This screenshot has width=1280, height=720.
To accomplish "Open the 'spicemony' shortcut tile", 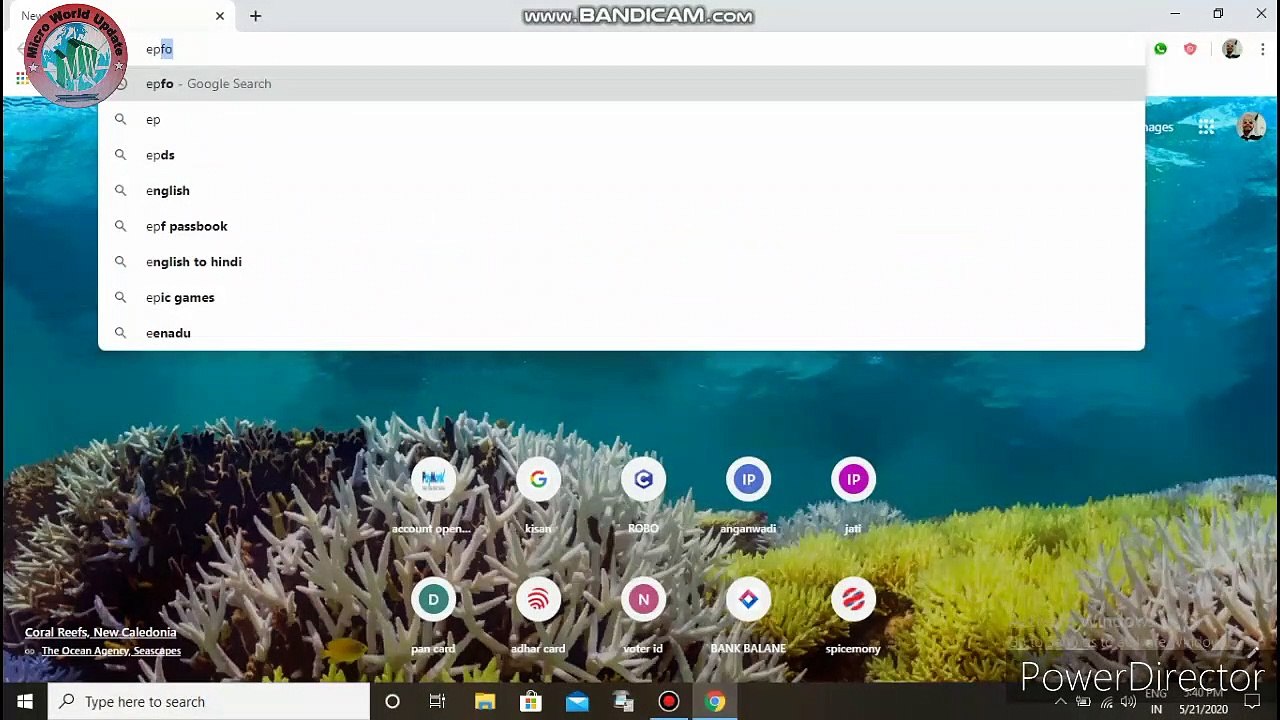I will [853, 615].
